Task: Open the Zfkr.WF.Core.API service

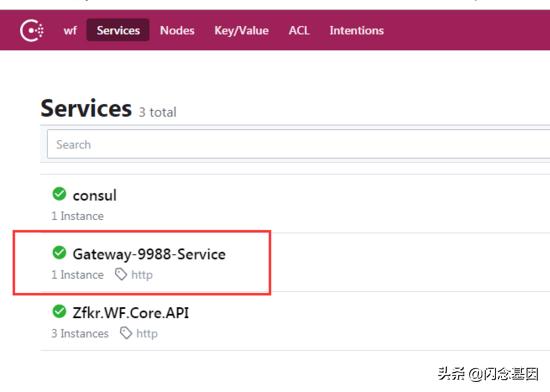Action: click(x=130, y=312)
